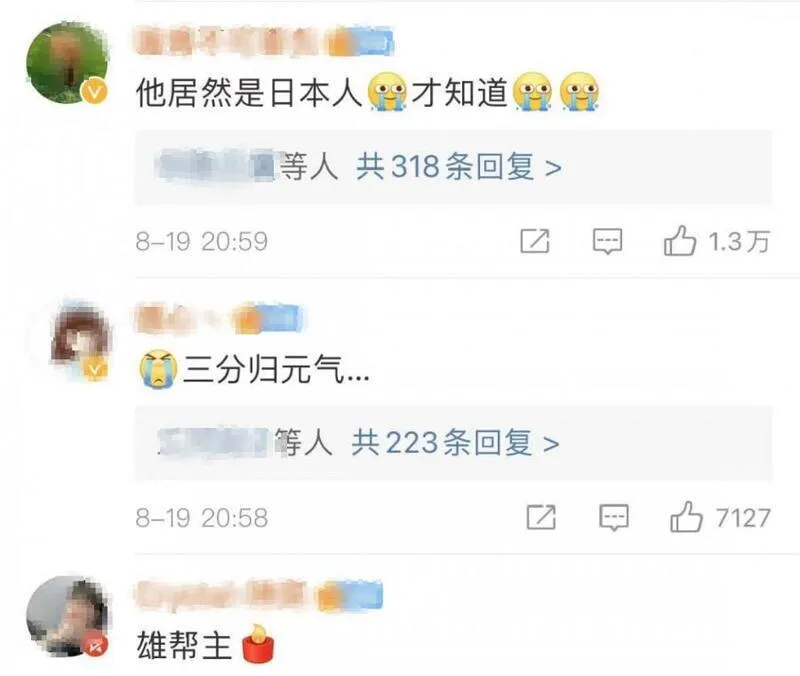The width and height of the screenshot is (800, 676).
Task: Repost the comment posted at 20:58
Action: [541, 517]
